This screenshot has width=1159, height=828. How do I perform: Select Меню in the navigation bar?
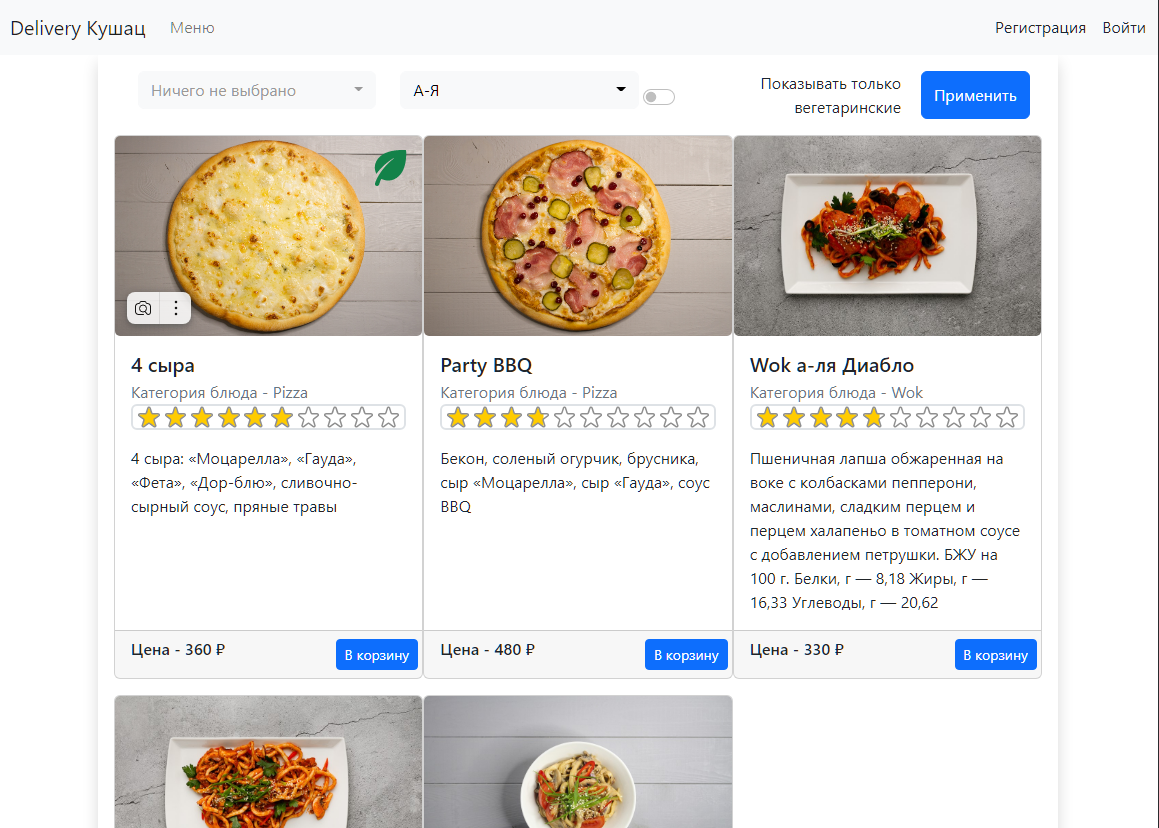pos(191,27)
